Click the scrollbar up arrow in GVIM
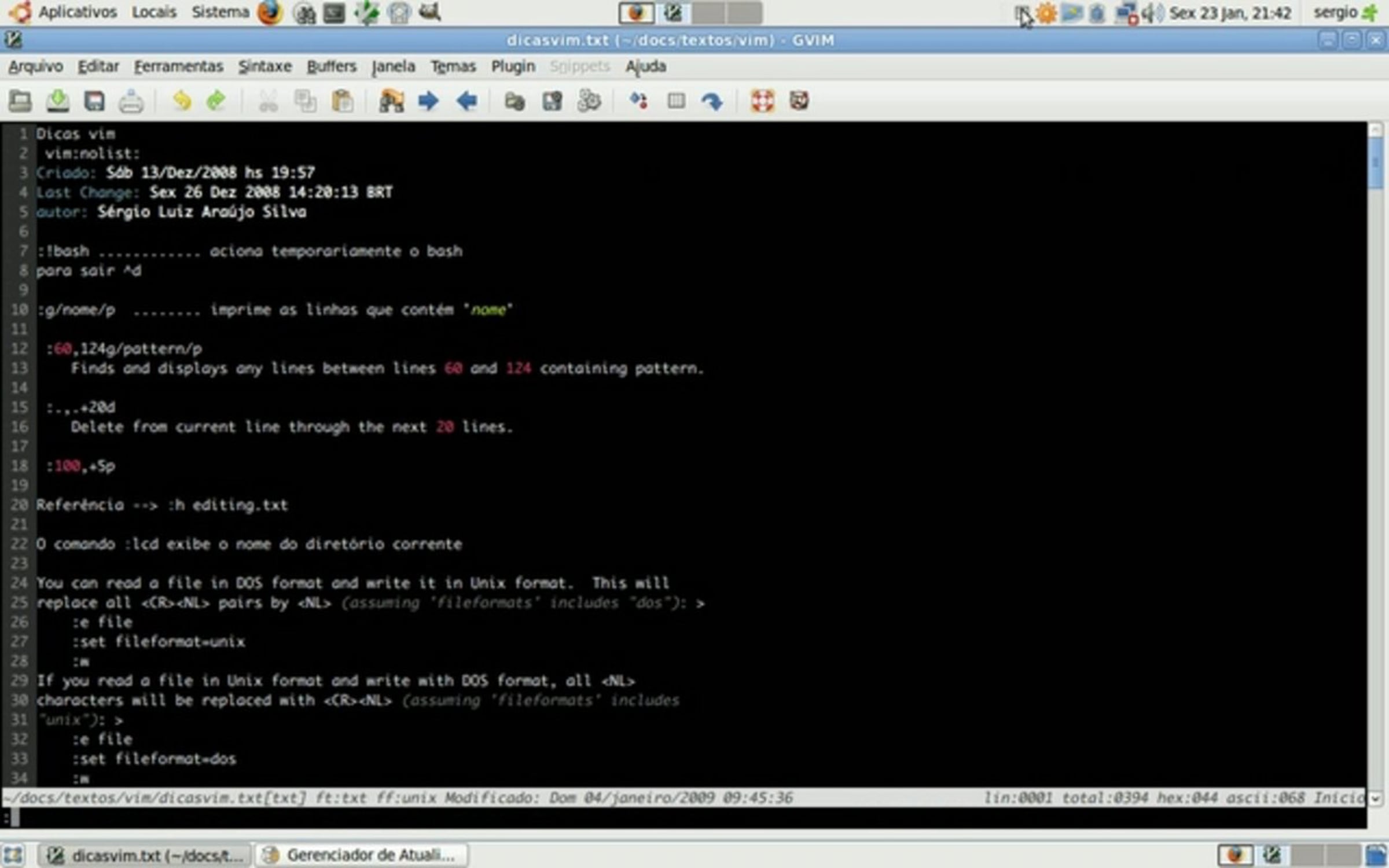Screen dimensions: 1389x868 coord(1376,130)
